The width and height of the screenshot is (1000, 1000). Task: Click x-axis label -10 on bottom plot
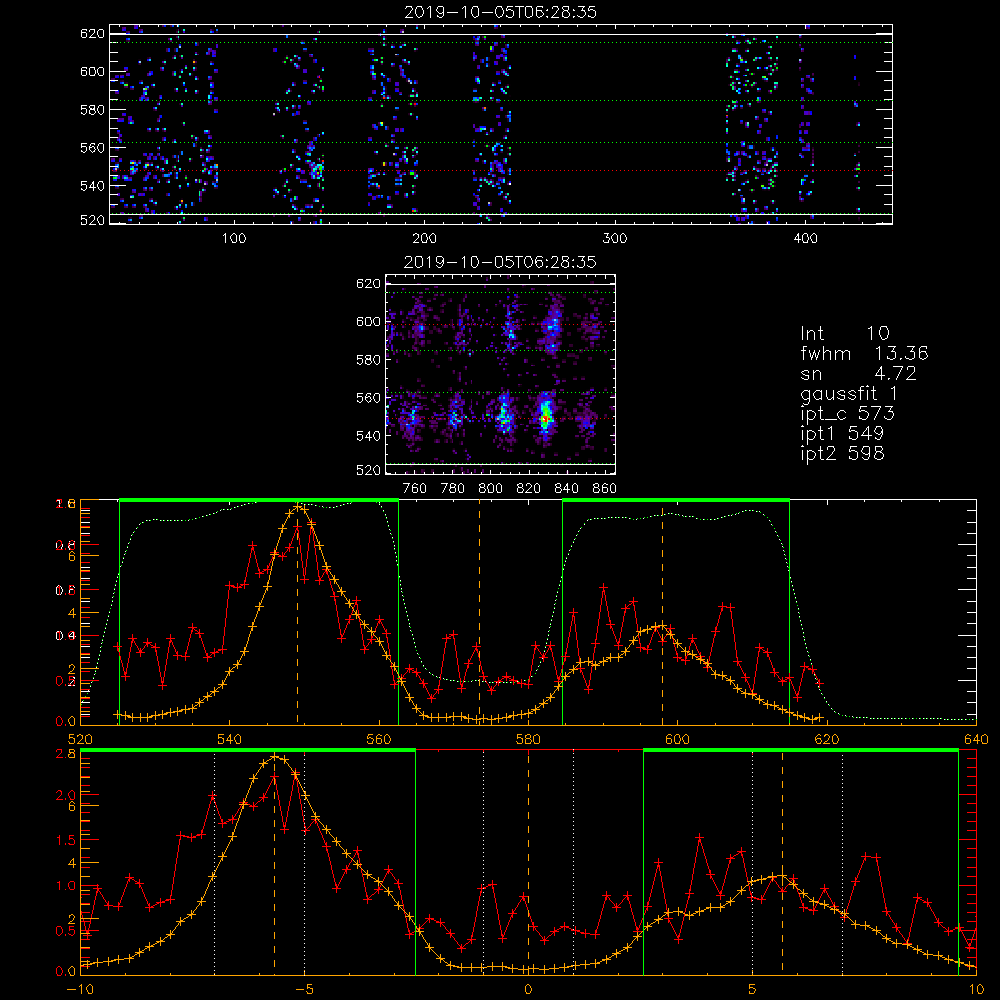click(80, 990)
